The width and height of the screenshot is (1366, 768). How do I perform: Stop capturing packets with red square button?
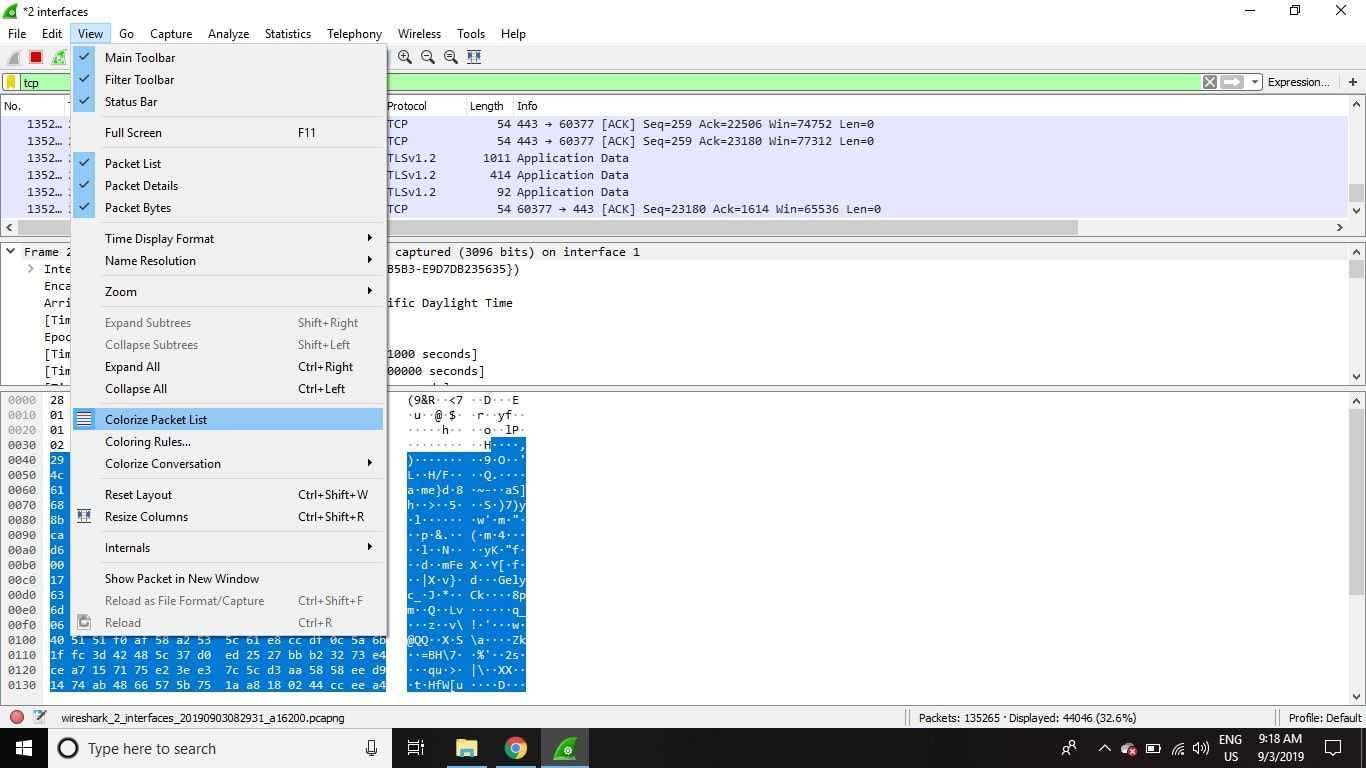click(x=36, y=57)
